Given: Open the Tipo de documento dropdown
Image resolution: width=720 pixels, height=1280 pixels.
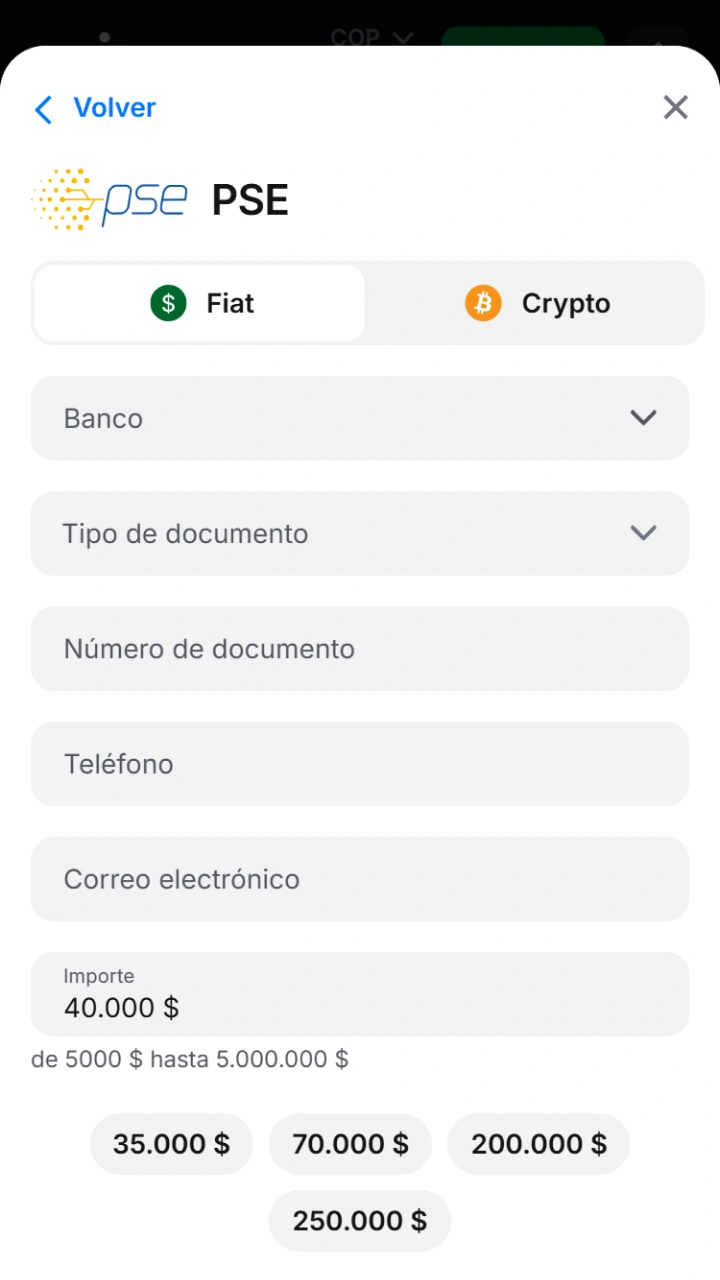Looking at the screenshot, I should click(360, 533).
